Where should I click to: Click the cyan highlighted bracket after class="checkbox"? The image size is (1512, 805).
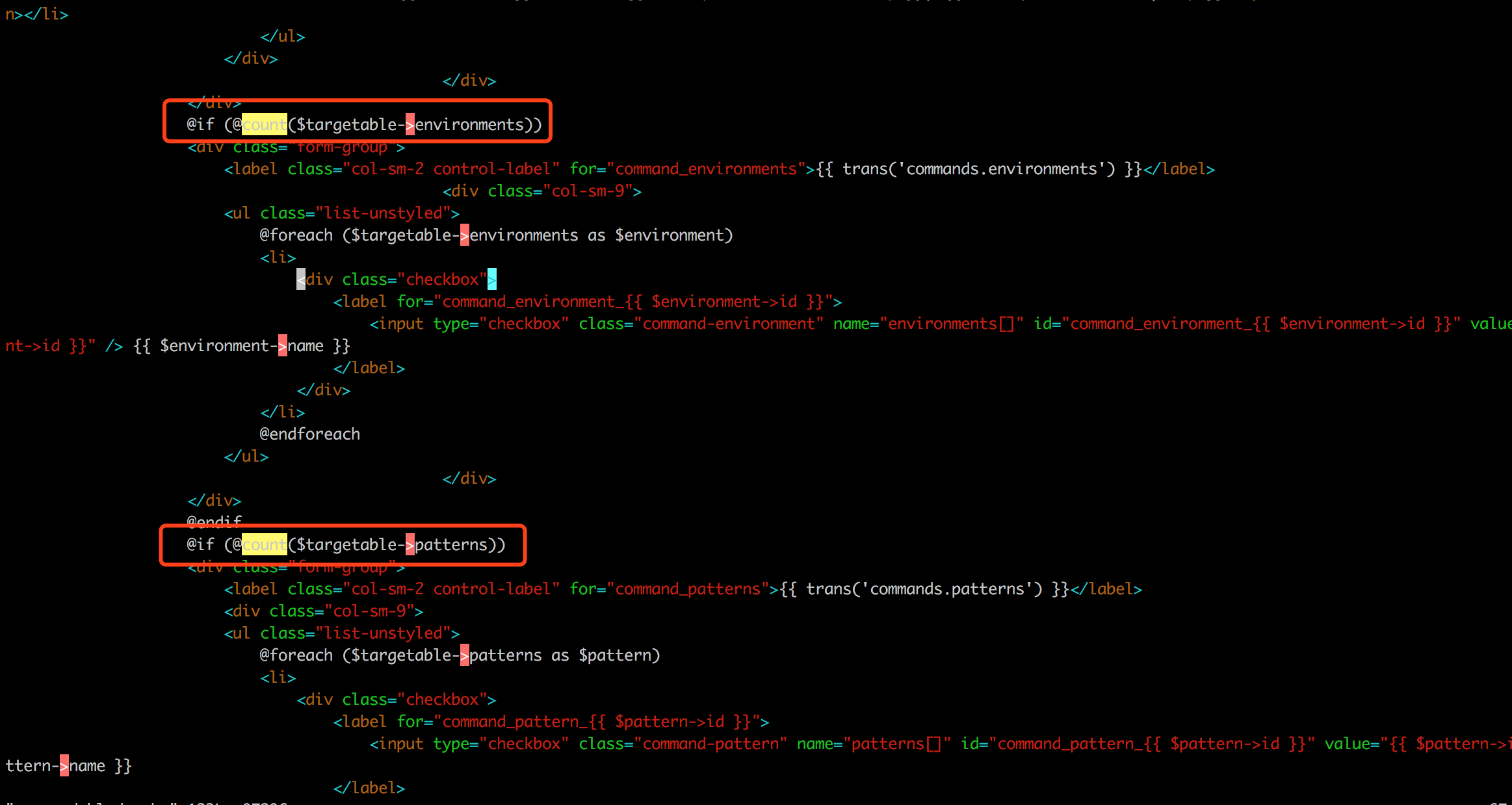pos(492,279)
